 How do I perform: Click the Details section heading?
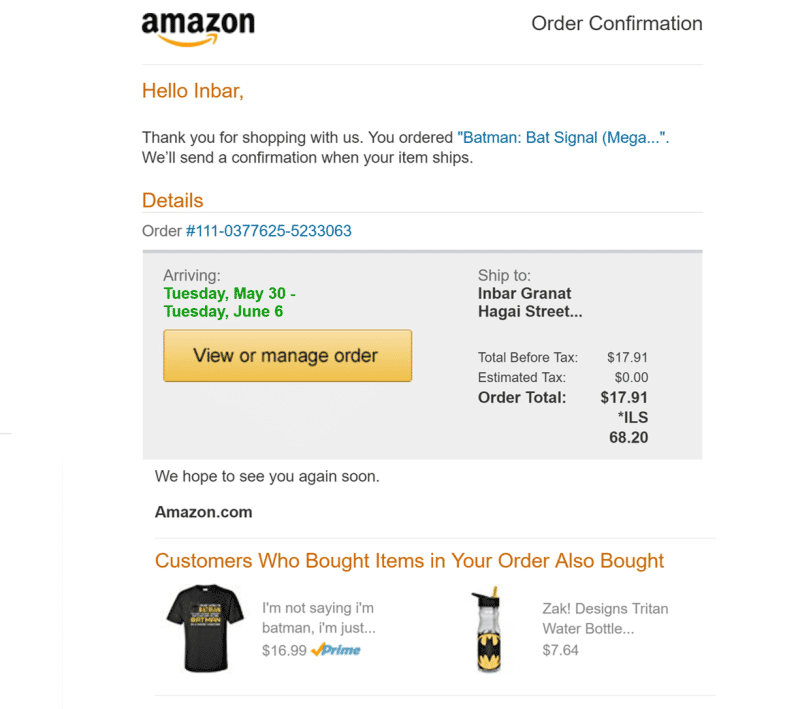pos(172,200)
